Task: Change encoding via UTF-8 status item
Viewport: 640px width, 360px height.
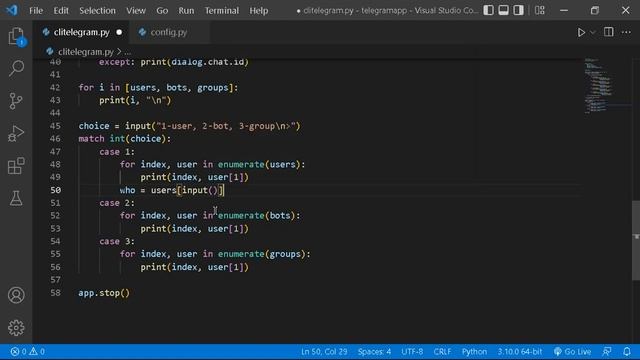Action: pos(412,351)
